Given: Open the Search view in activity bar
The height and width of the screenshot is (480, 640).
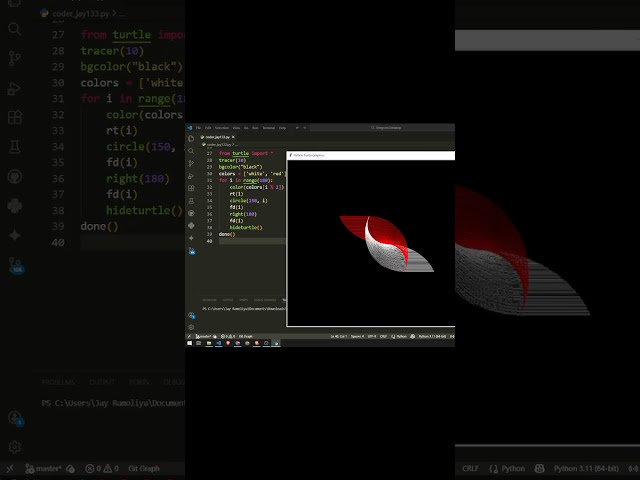Looking at the screenshot, I should [x=191, y=151].
